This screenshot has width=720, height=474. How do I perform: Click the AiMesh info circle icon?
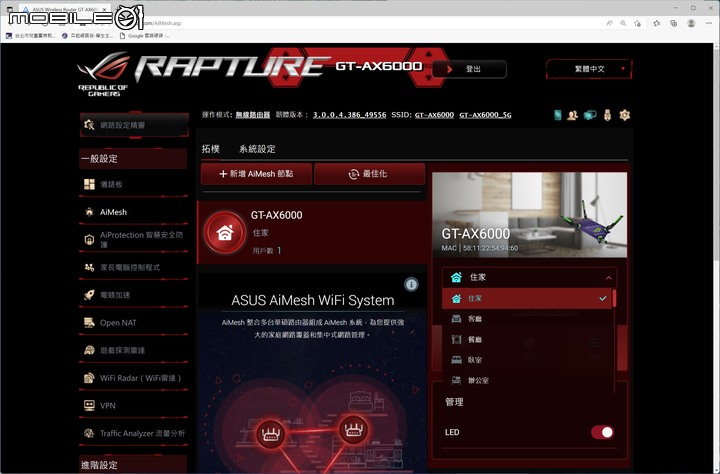pos(411,284)
